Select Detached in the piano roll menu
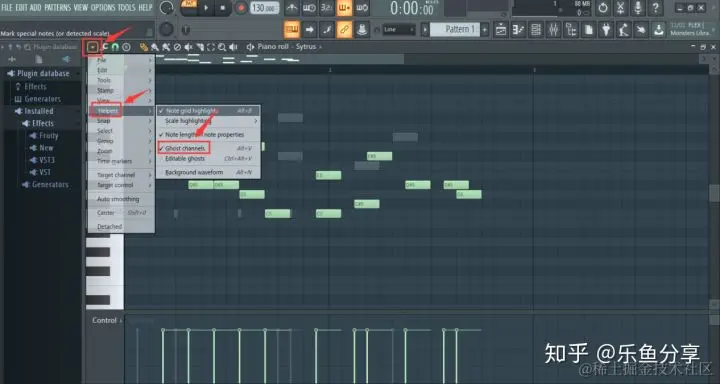Viewport: 720px width, 384px height. click(122, 226)
